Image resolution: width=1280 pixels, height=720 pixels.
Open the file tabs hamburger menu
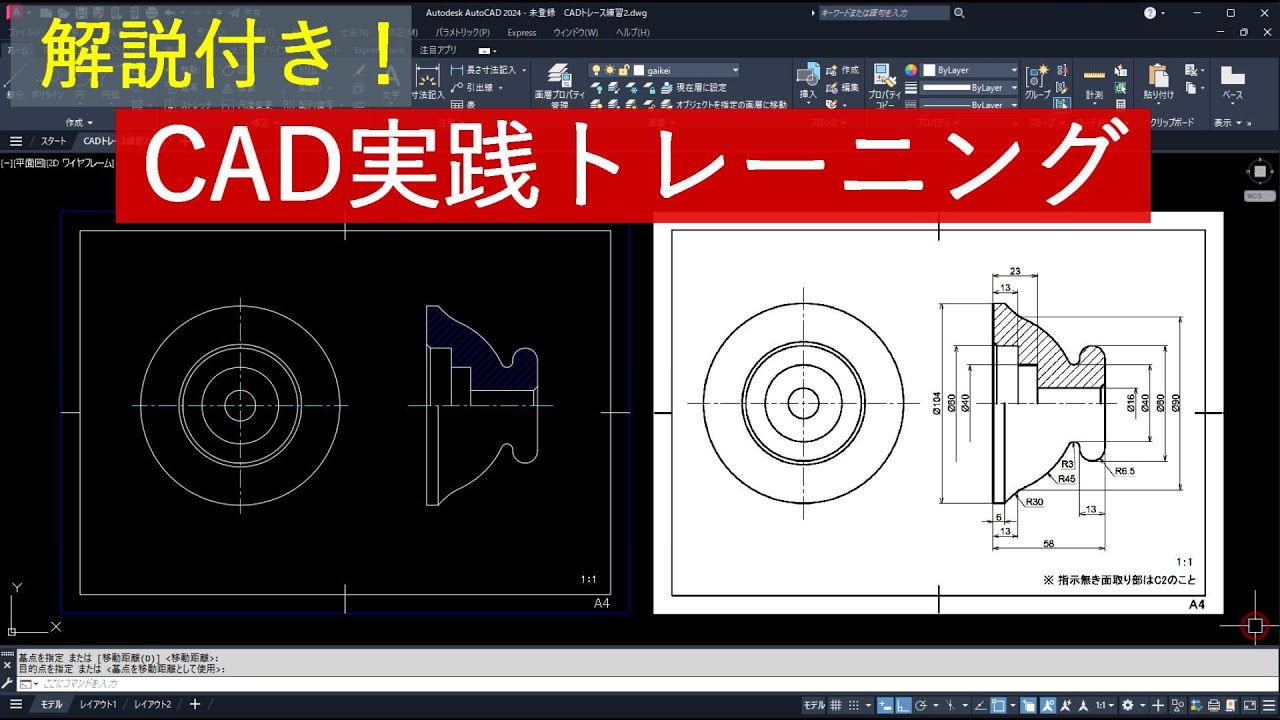(x=16, y=141)
